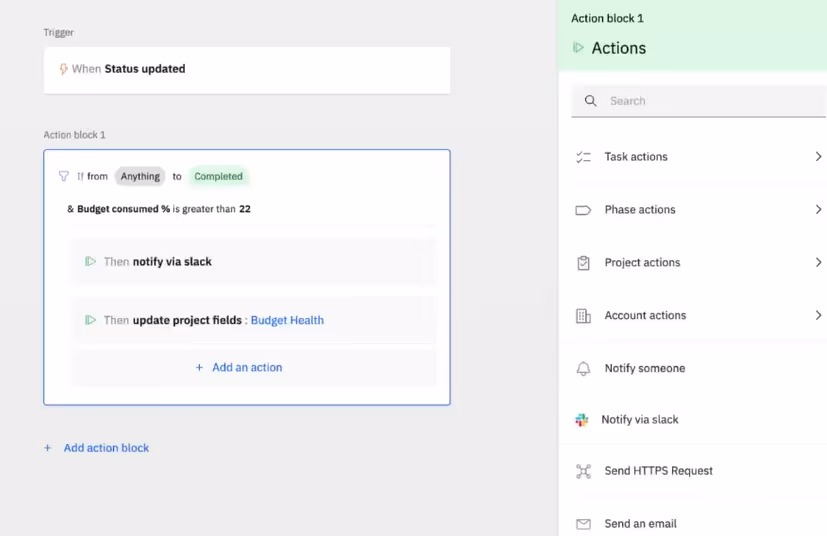Click the play icon beside update project fields

pos(90,320)
